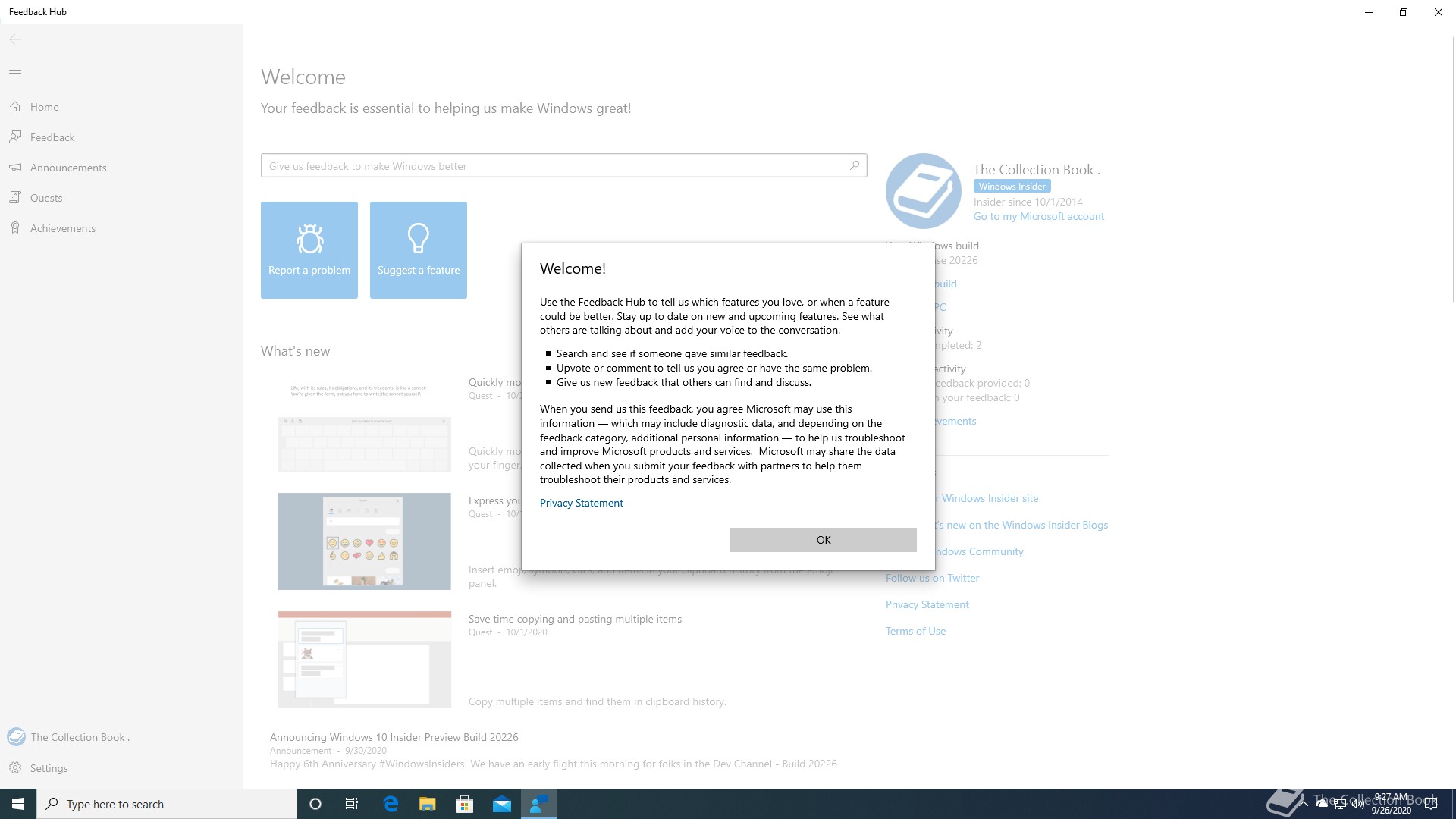Open Follow us on Twitter link
The width and height of the screenshot is (1456, 819).
[x=932, y=579]
